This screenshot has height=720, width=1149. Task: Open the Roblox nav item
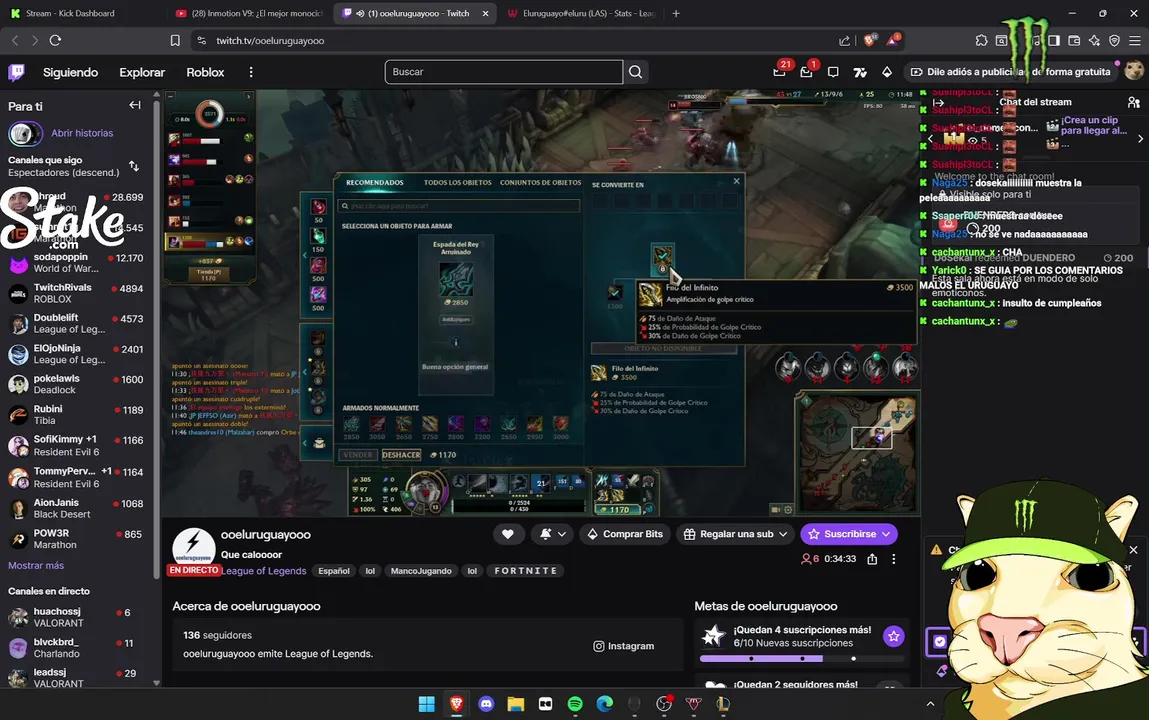point(205,72)
